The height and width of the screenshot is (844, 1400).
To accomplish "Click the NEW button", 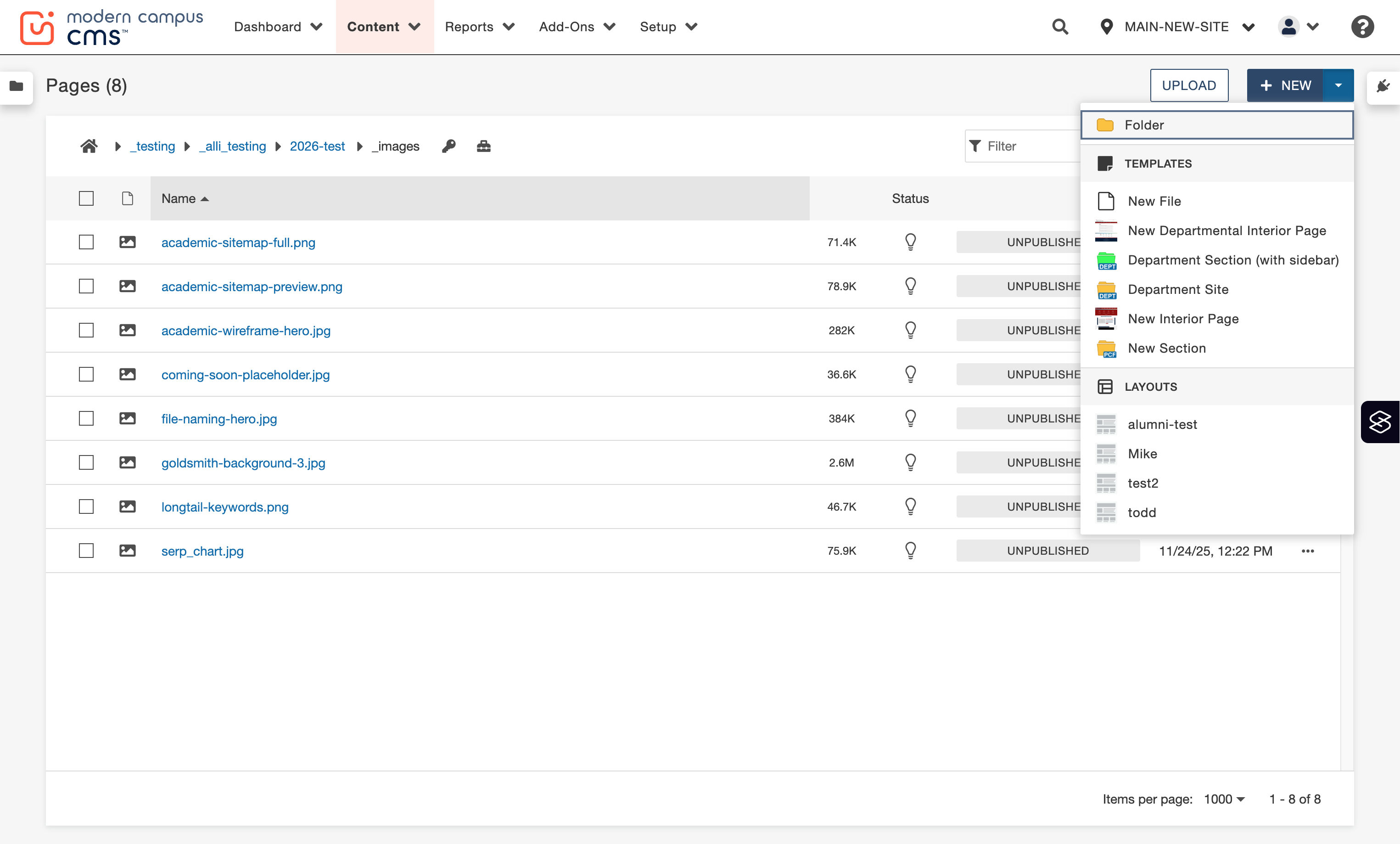I will point(1285,85).
